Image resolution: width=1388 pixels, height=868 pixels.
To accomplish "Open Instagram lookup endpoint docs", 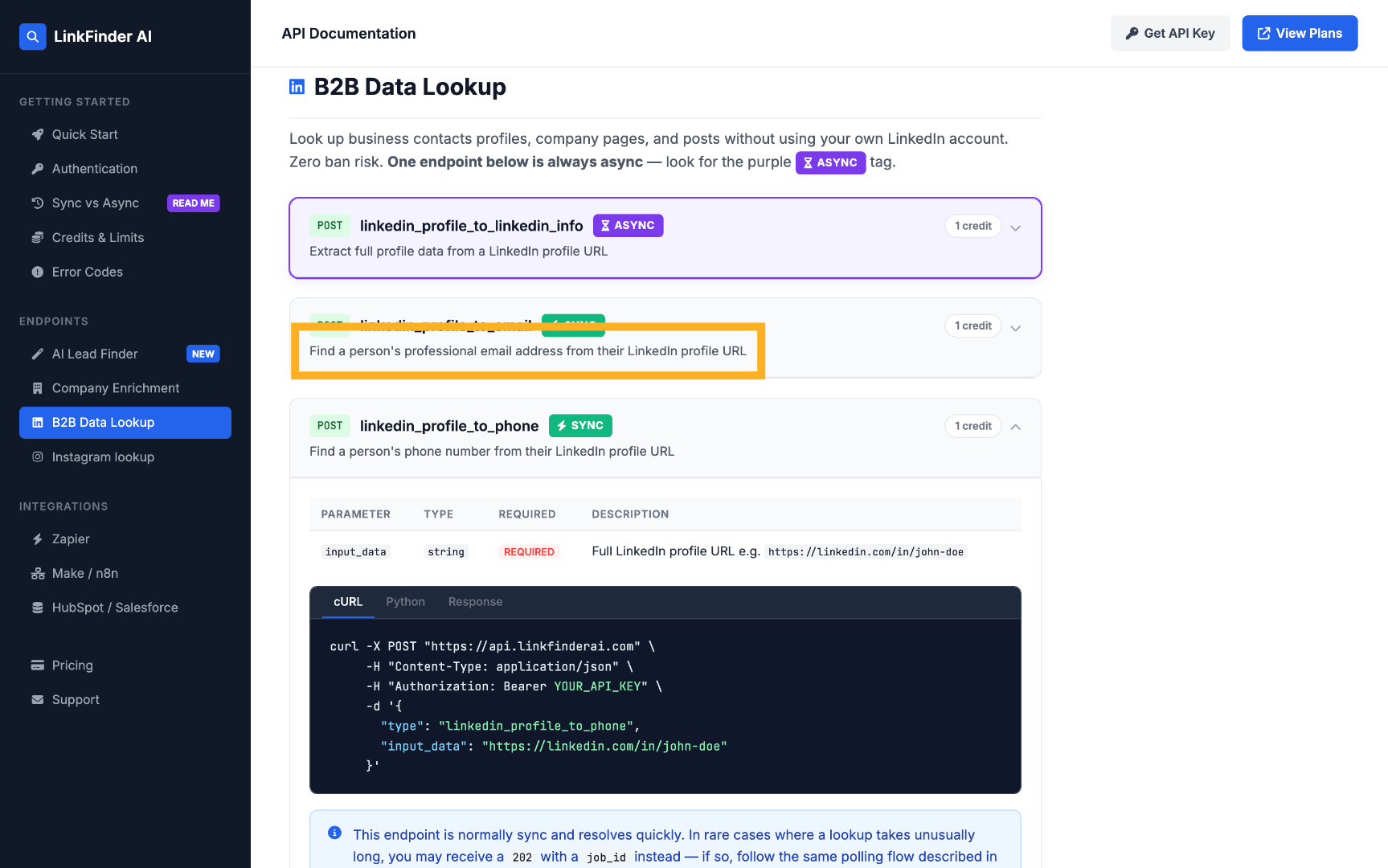I will point(125,457).
